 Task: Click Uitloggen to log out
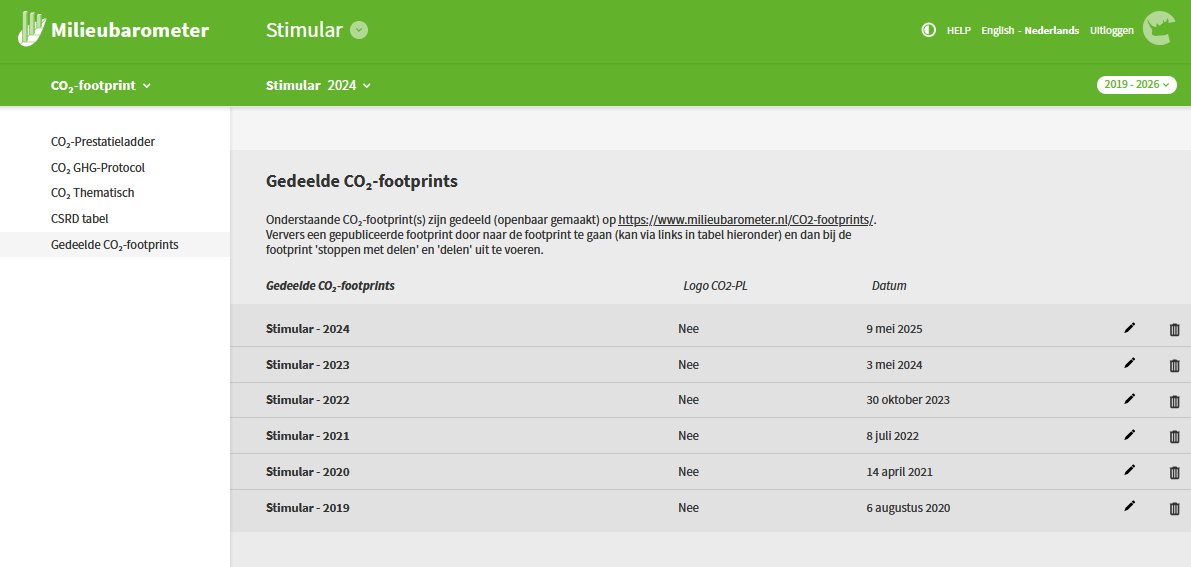1112,30
